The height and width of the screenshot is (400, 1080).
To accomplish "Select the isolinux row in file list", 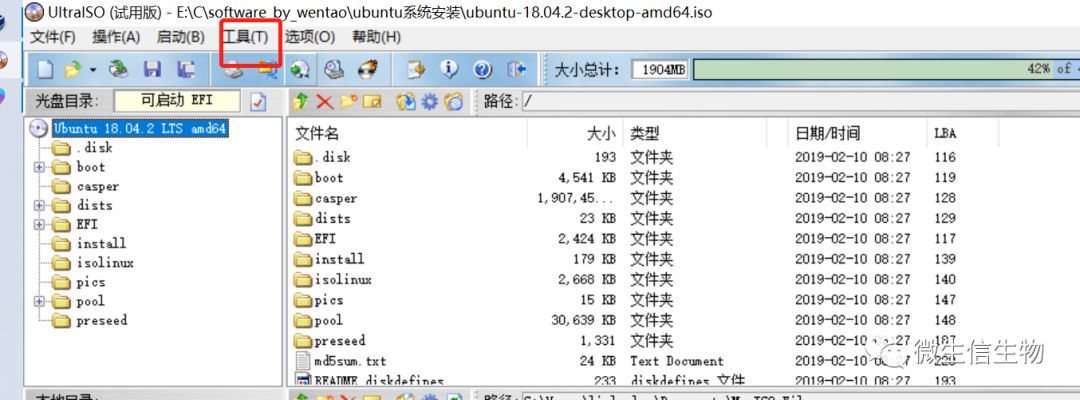I will pos(627,280).
